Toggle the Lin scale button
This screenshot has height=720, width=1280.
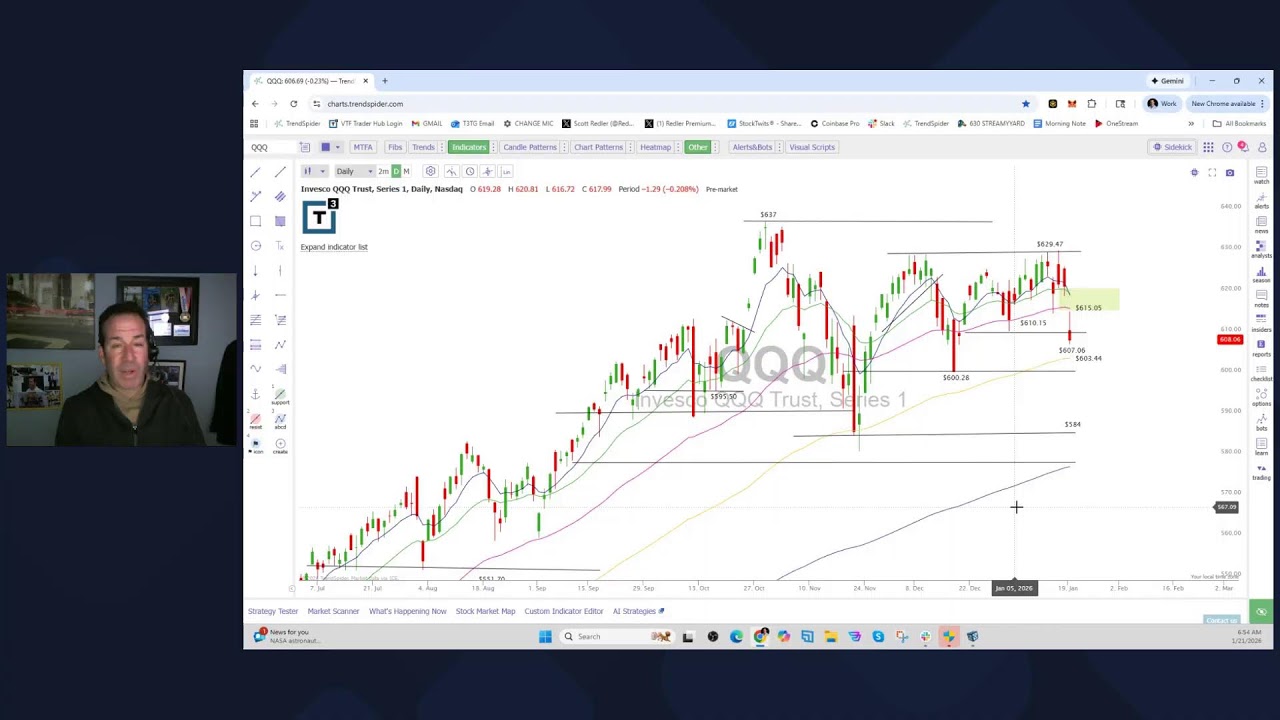pyautogui.click(x=507, y=171)
